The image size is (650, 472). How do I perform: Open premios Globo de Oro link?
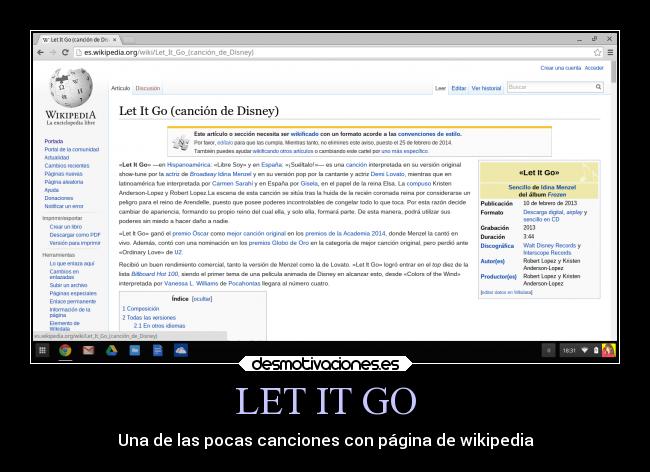click(279, 243)
